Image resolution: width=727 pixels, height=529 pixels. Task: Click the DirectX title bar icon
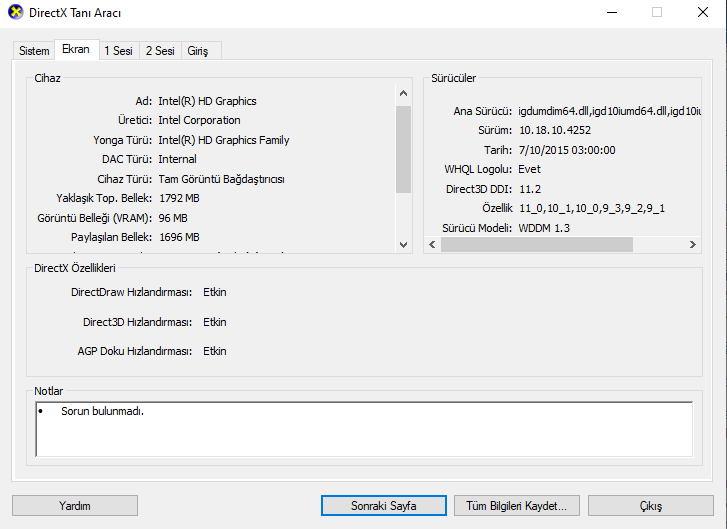15,12
